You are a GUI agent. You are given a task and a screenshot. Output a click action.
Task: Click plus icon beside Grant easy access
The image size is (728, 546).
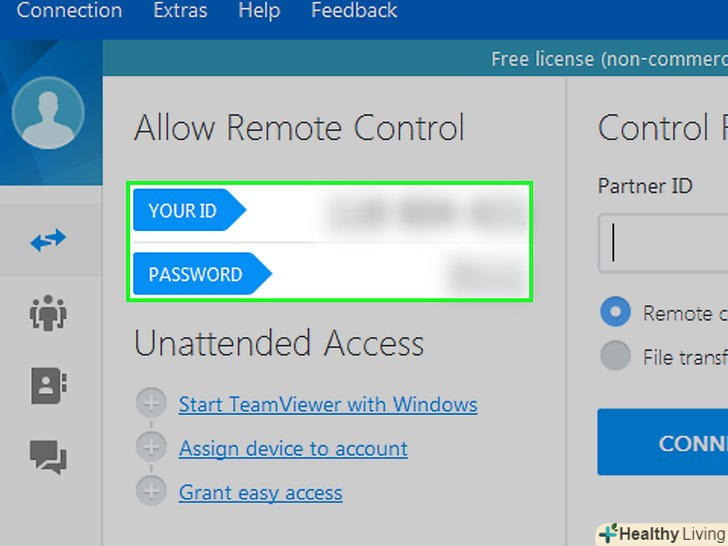click(x=151, y=491)
